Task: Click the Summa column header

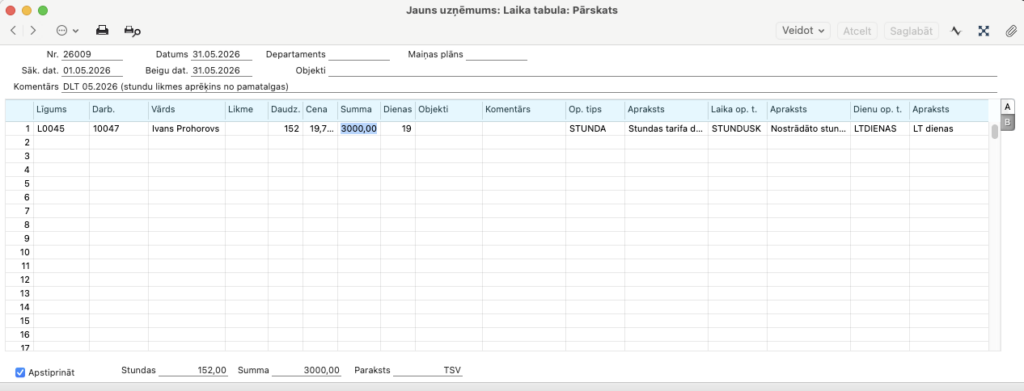Action: [x=359, y=110]
